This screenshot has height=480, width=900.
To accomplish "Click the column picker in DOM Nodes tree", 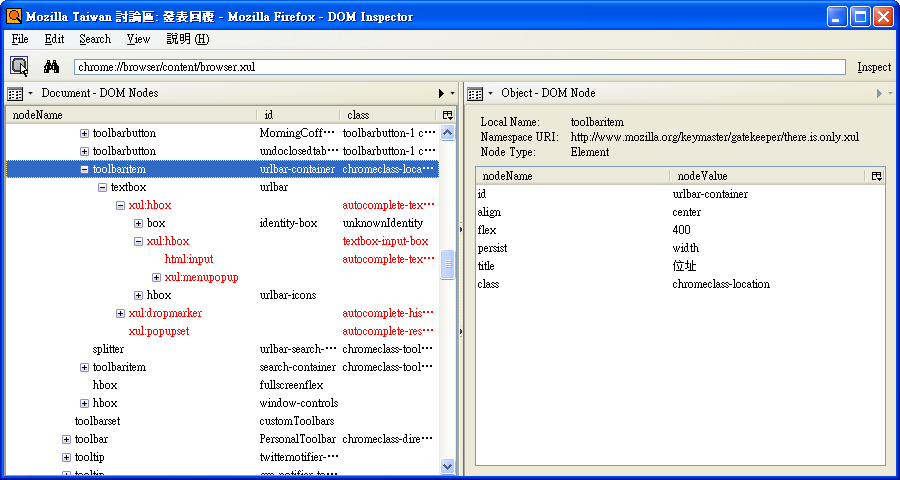I will pos(447,115).
